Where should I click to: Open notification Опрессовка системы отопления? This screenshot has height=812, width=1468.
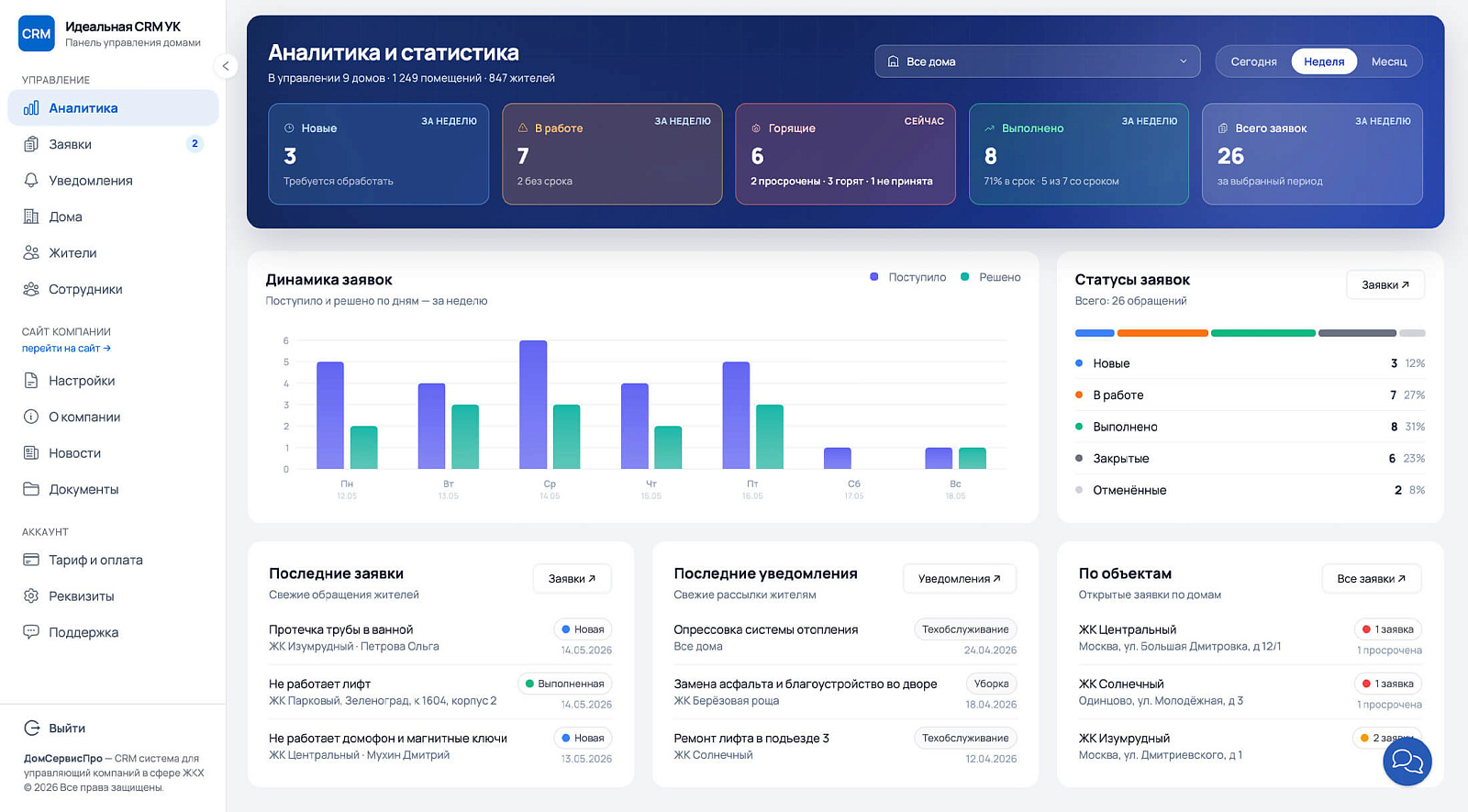tap(845, 638)
